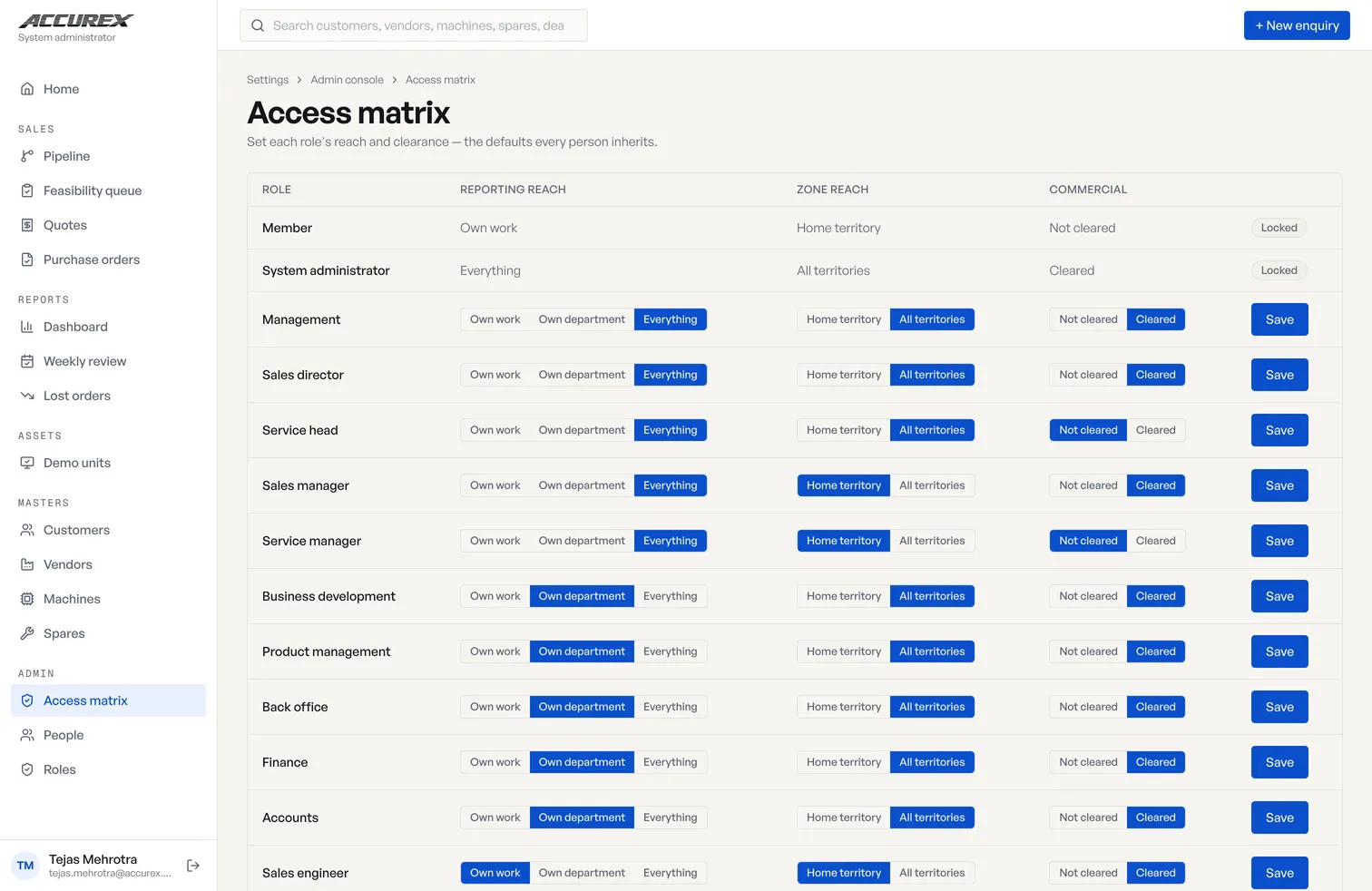Save the Management row

pyautogui.click(x=1279, y=319)
